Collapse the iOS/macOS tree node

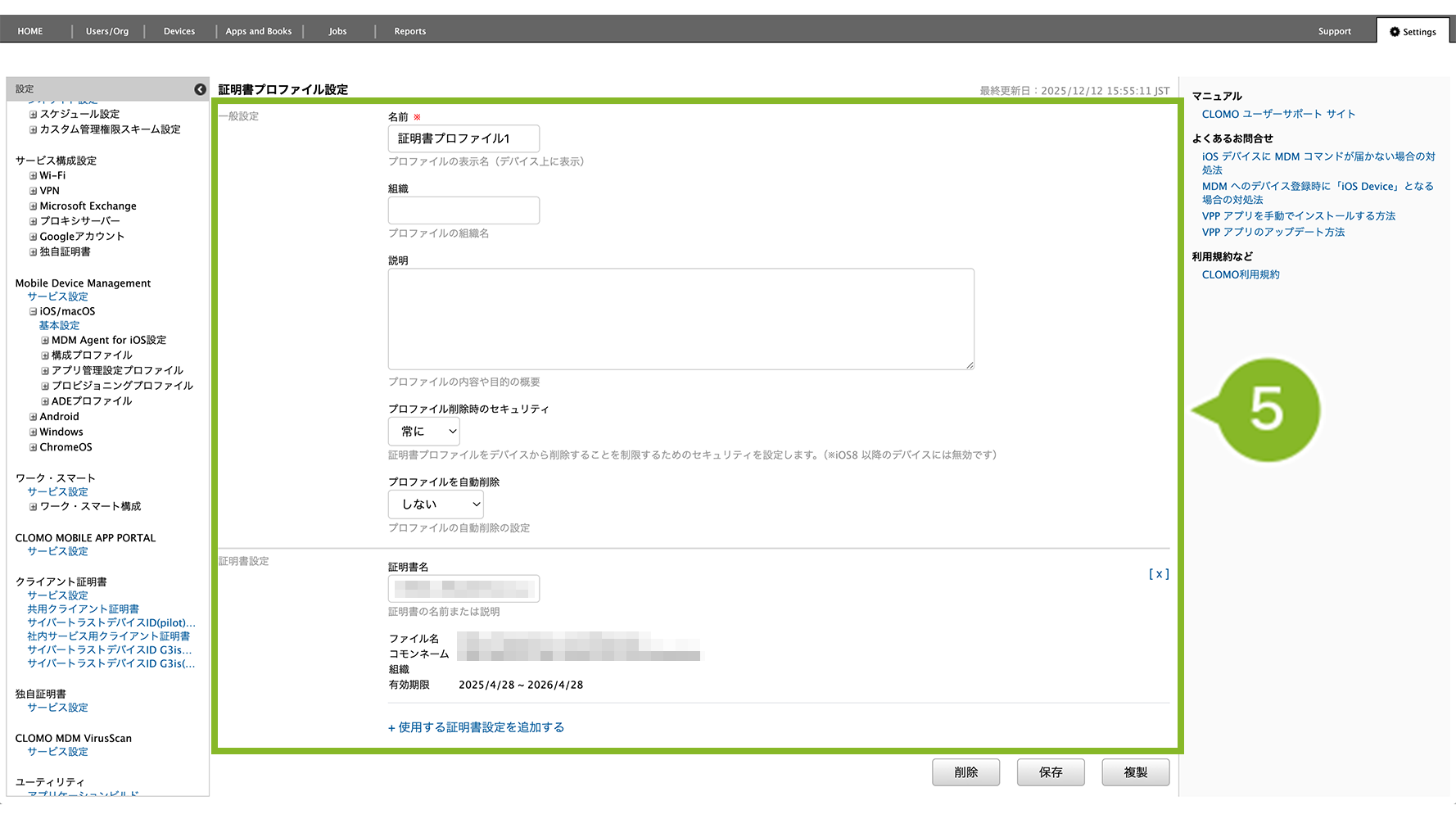(34, 312)
